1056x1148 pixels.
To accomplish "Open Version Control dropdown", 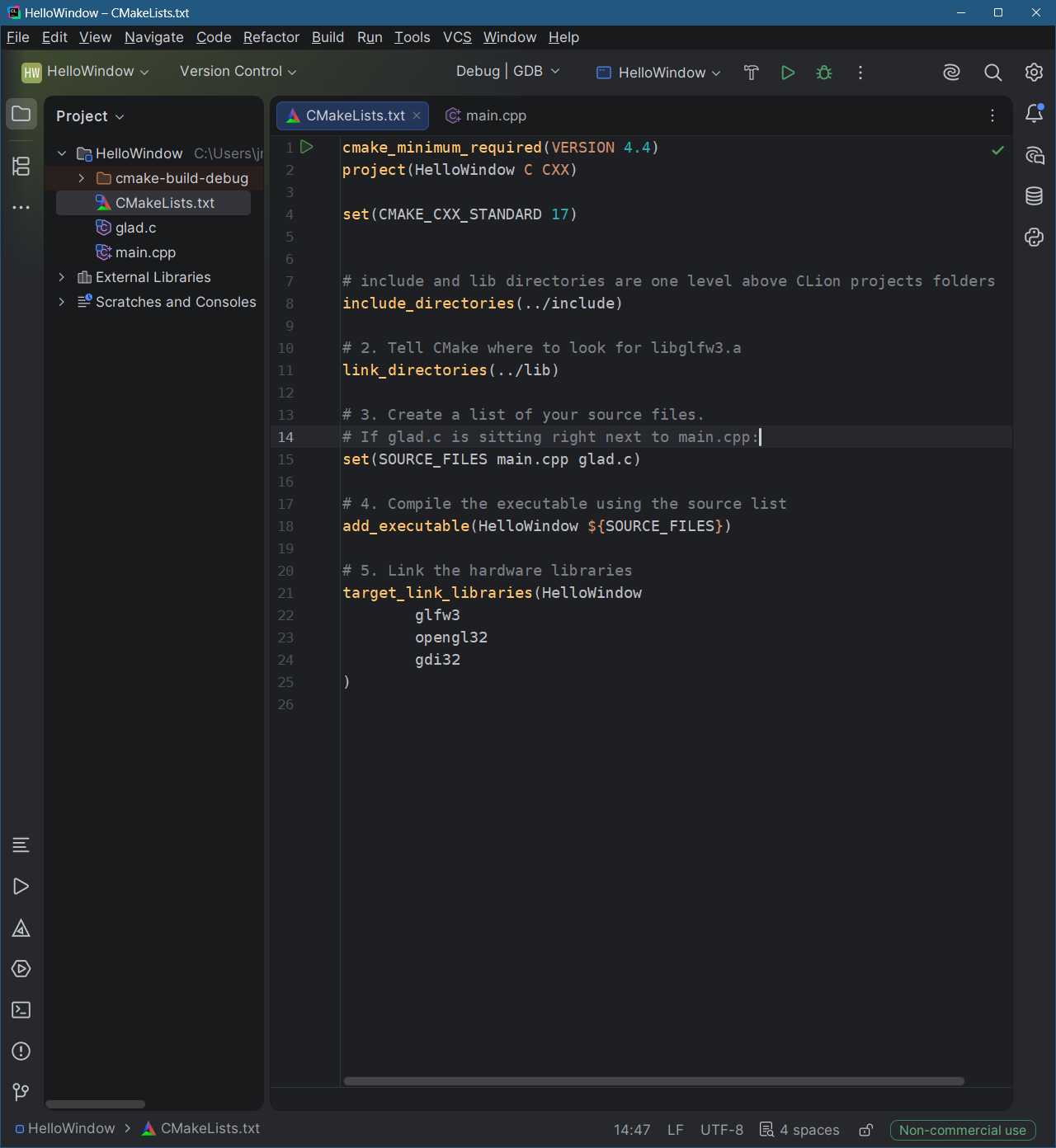I will (x=238, y=72).
